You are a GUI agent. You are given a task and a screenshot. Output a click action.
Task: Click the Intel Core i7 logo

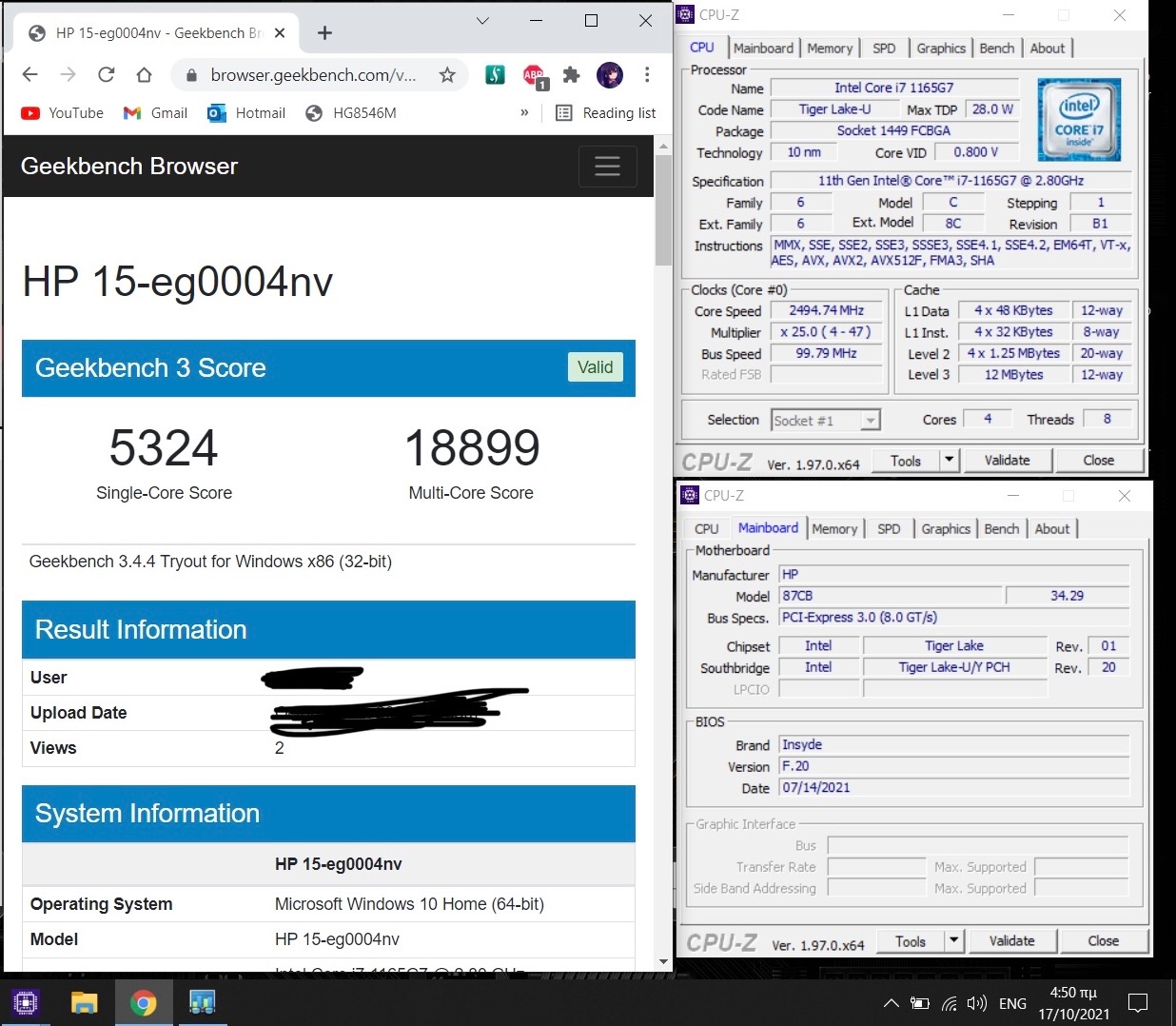[1079, 119]
